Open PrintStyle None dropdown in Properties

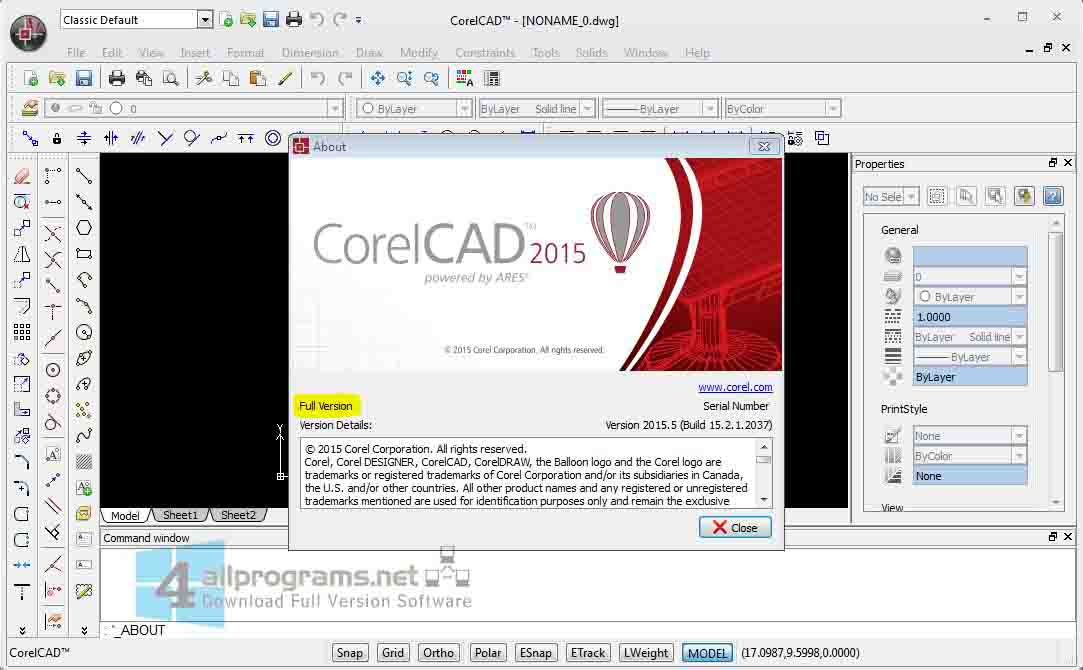coord(970,436)
